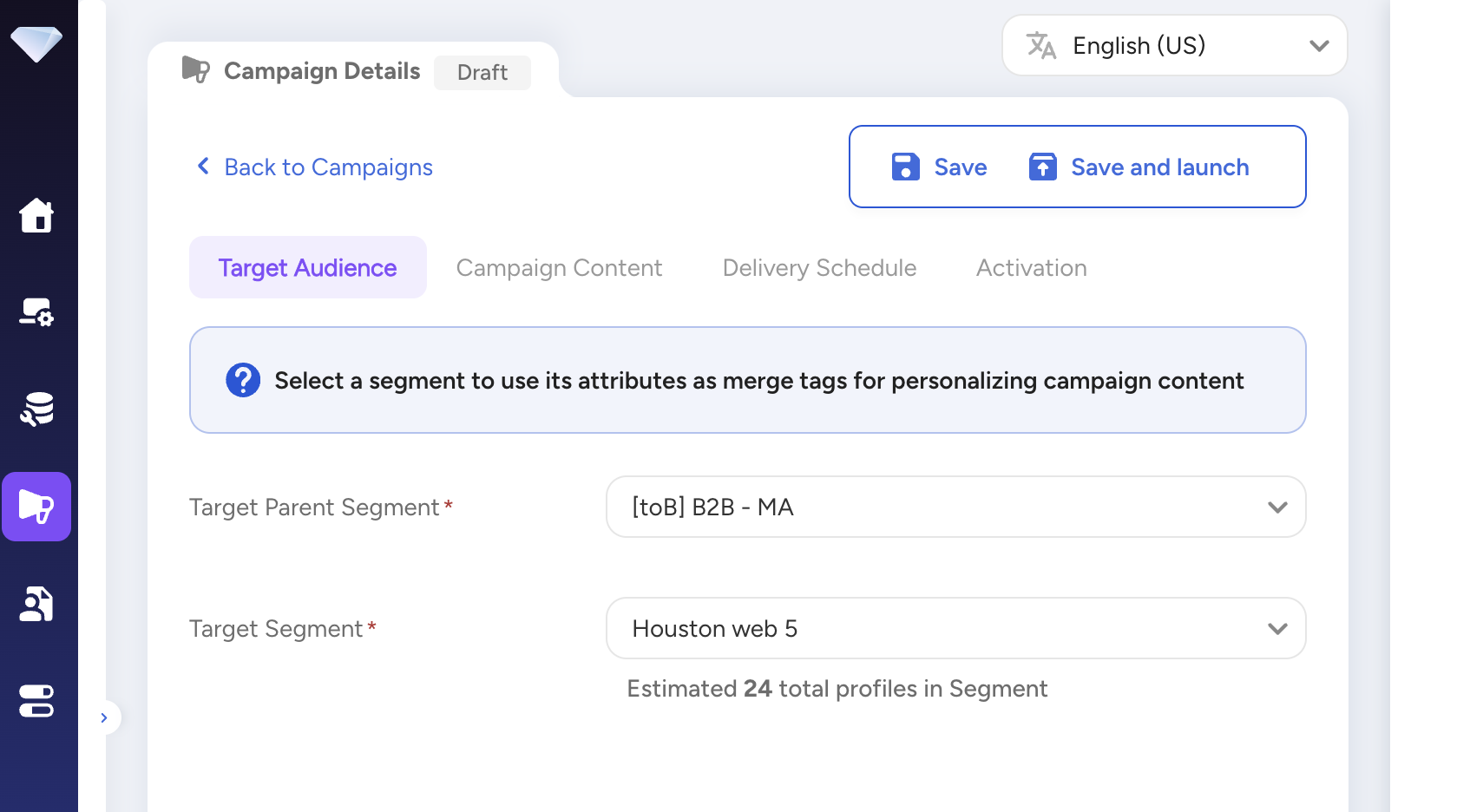Go to the Activation tab
The image size is (1470, 812).
tap(1031, 268)
